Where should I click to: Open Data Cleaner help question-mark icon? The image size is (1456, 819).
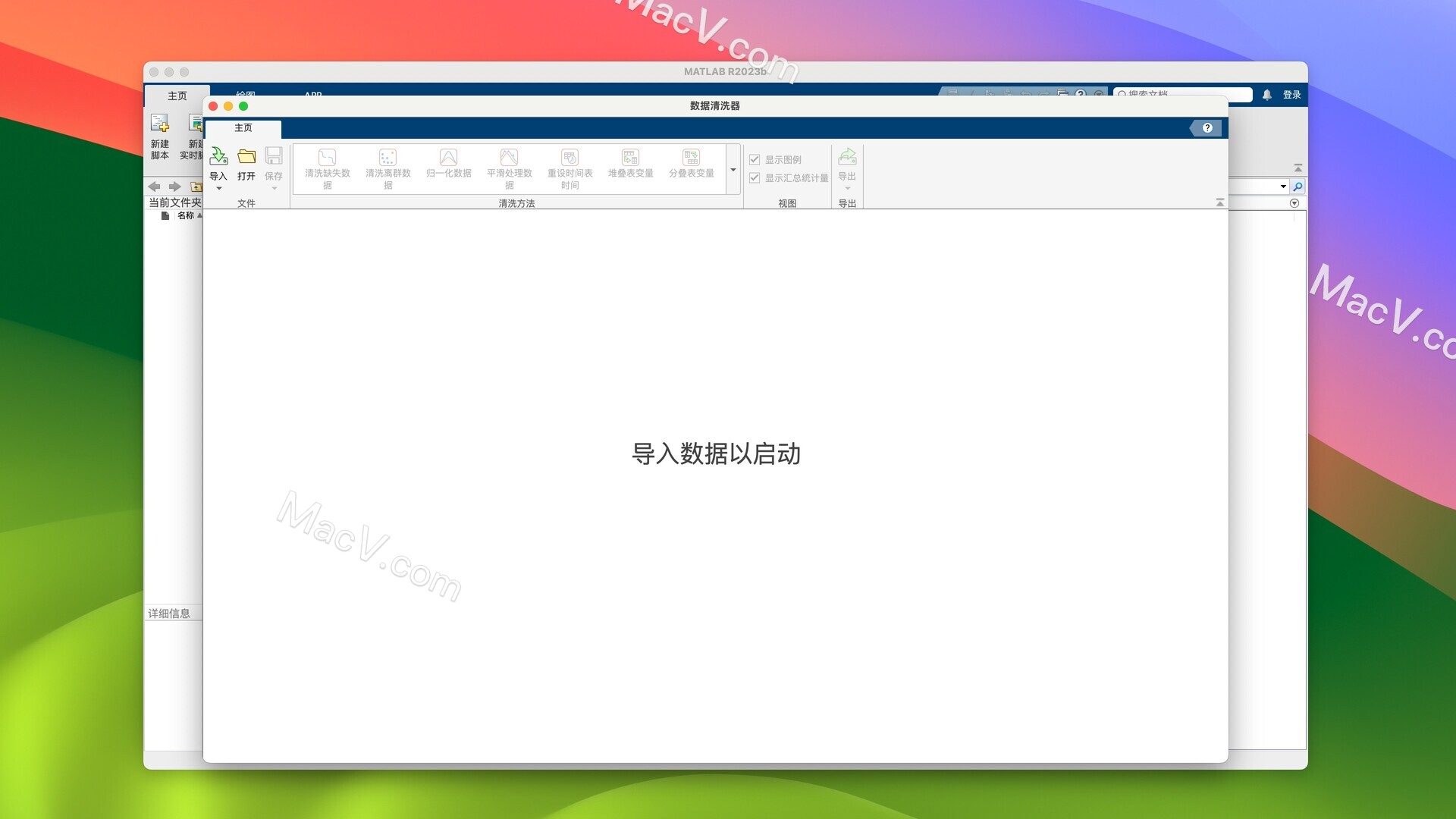click(1207, 128)
